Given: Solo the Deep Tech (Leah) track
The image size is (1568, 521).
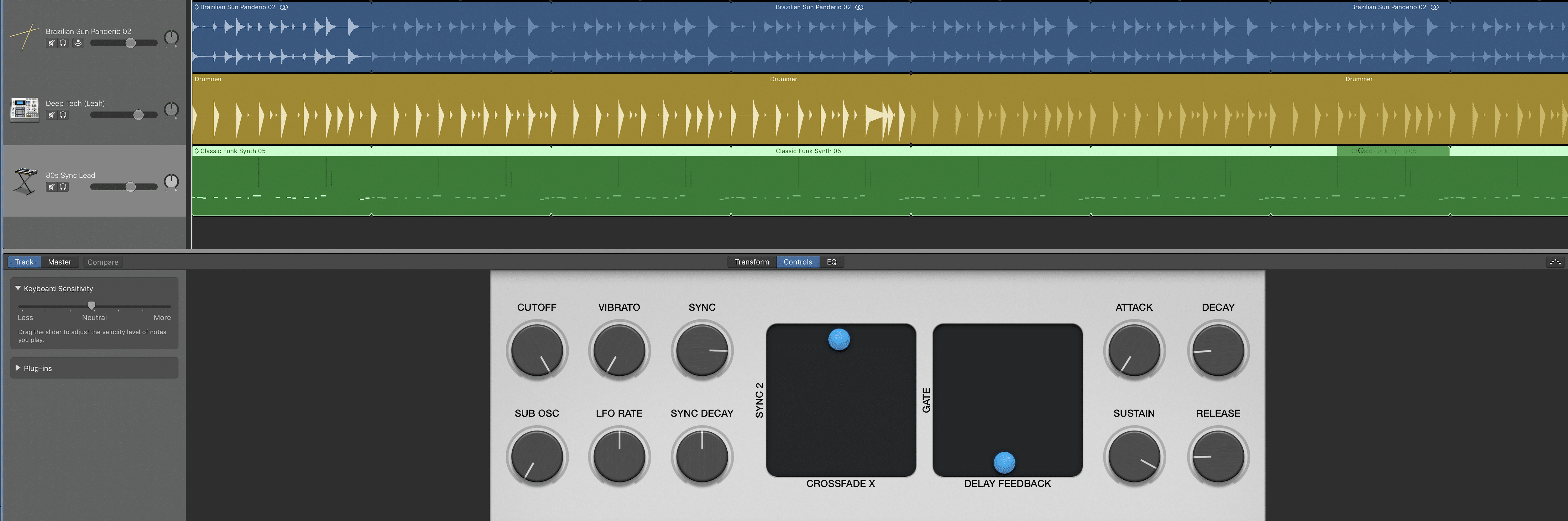Looking at the screenshot, I should point(63,115).
